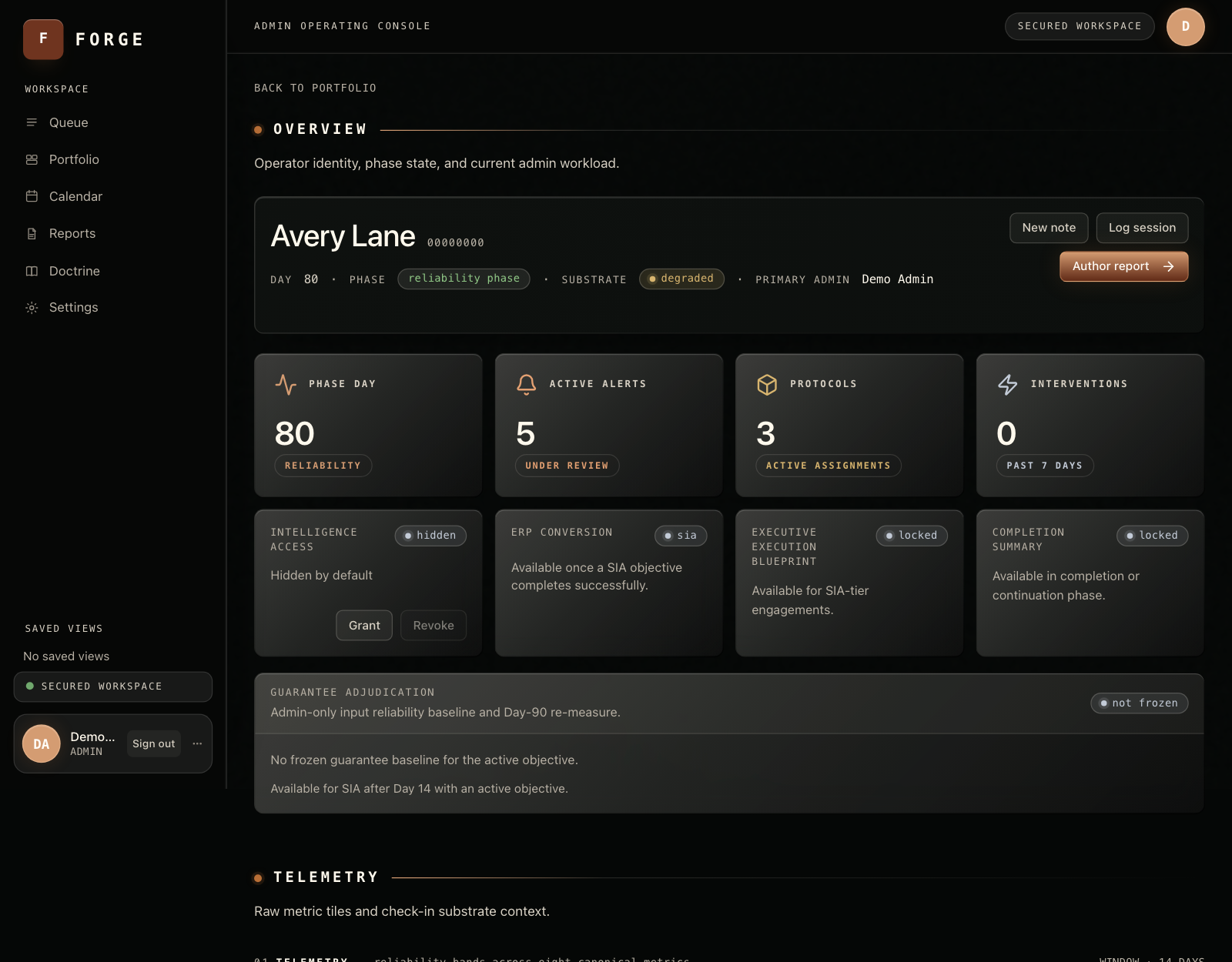Click New note button

coord(1049,228)
